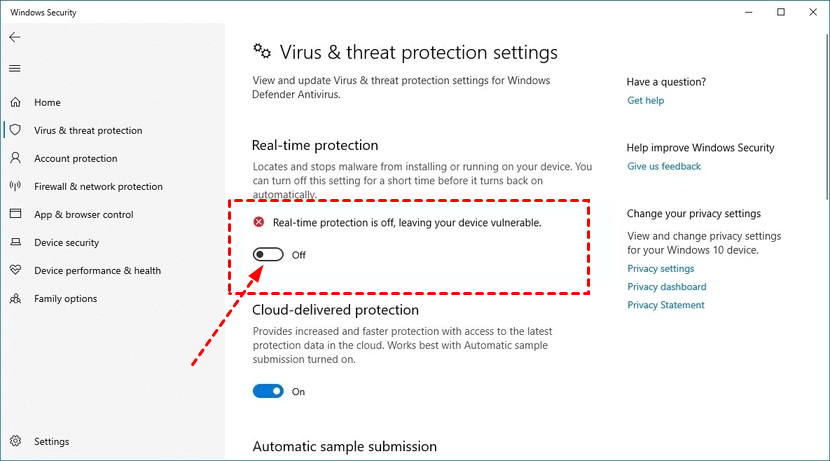Turn on Real-time protection toggle

[x=268, y=255]
